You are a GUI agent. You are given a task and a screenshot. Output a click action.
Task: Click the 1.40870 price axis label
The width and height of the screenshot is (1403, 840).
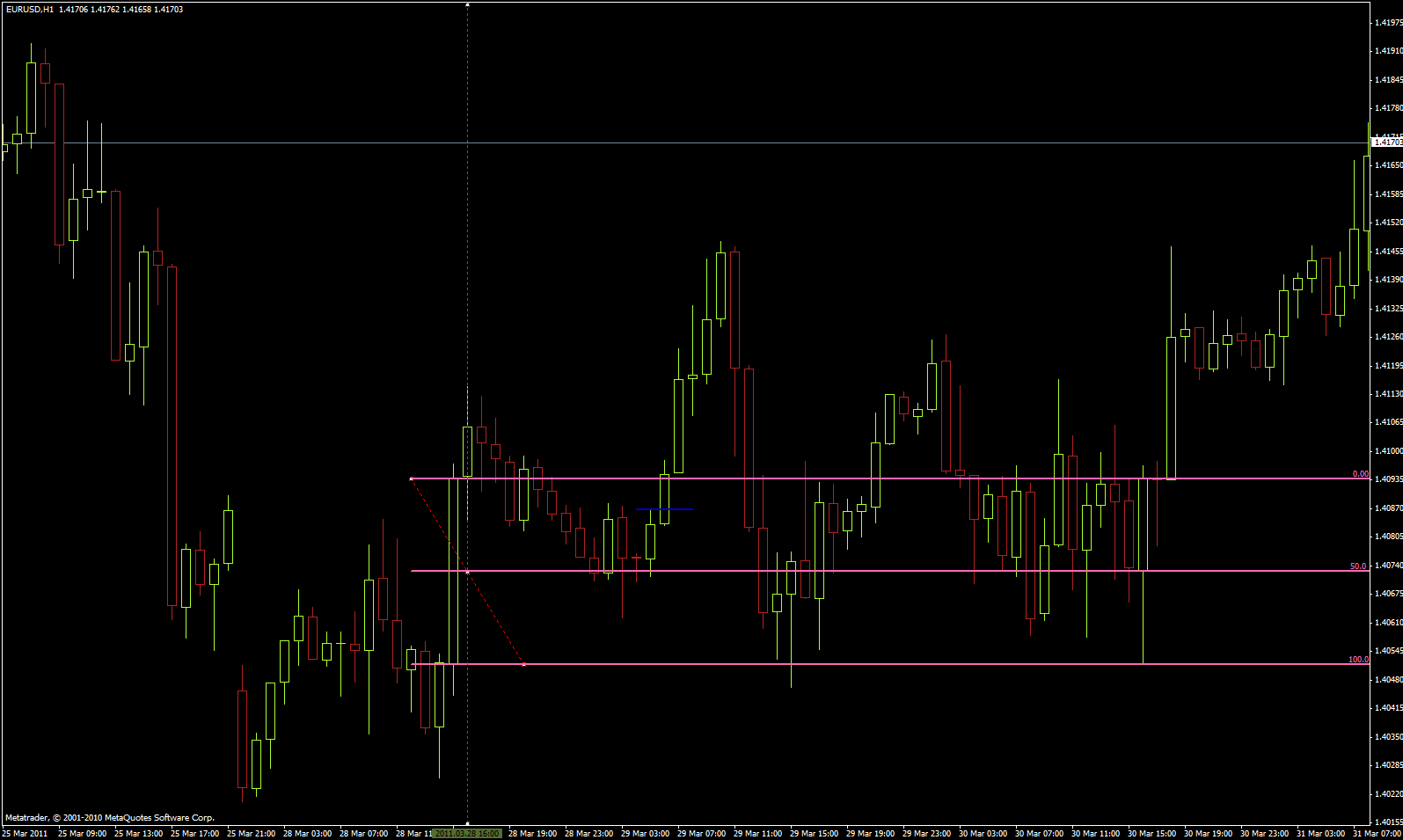coord(1388,508)
